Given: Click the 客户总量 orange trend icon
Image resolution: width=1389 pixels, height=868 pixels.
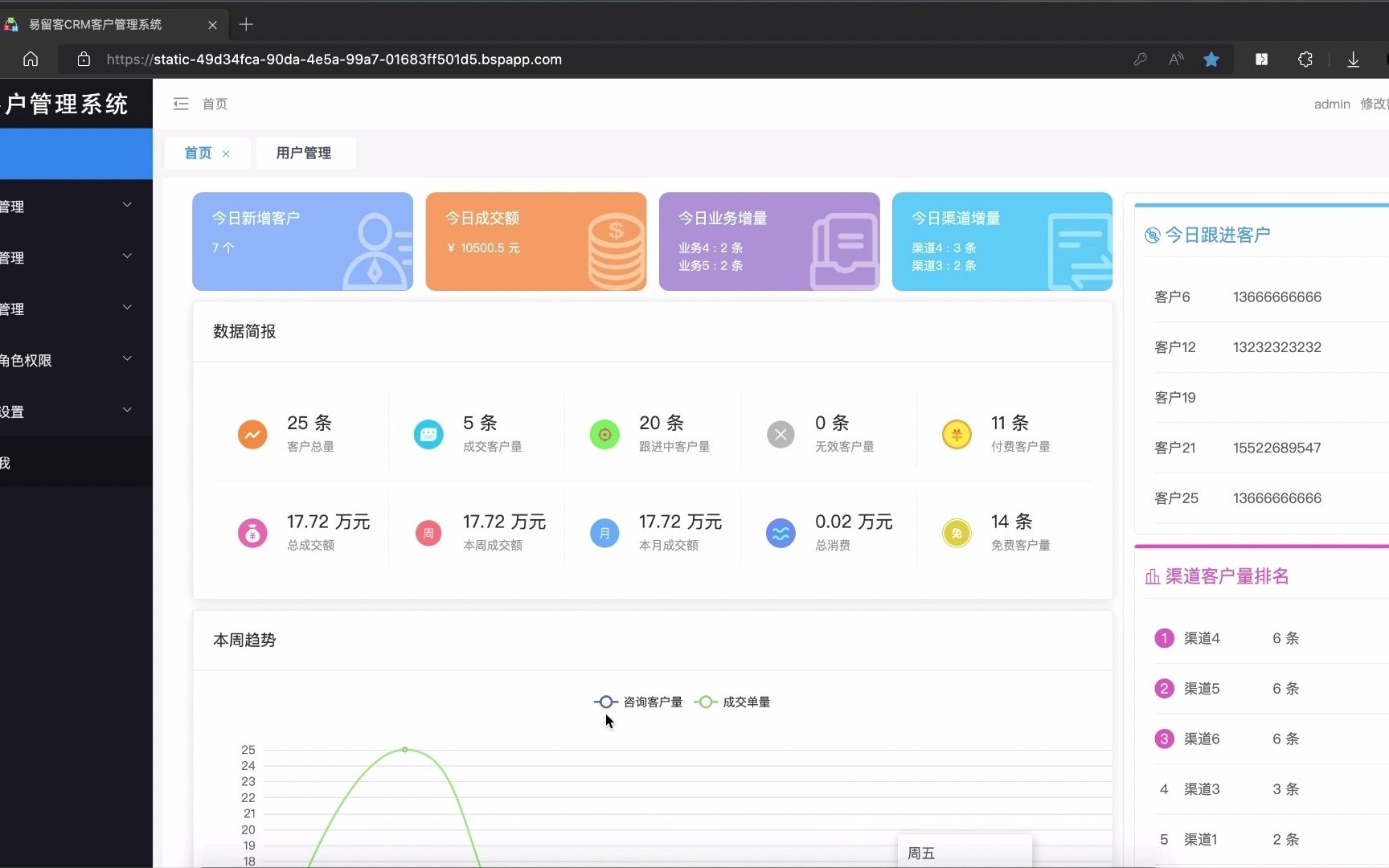Looking at the screenshot, I should pos(252,434).
